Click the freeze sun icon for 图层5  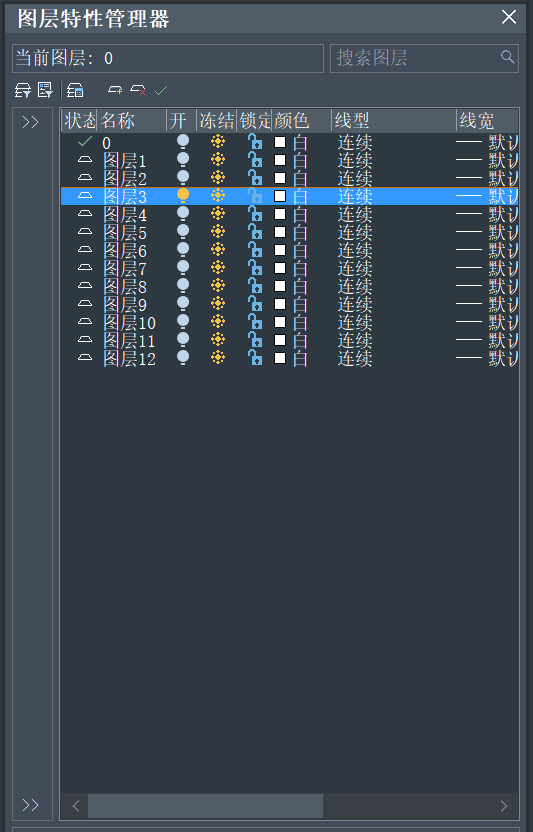[x=218, y=231]
